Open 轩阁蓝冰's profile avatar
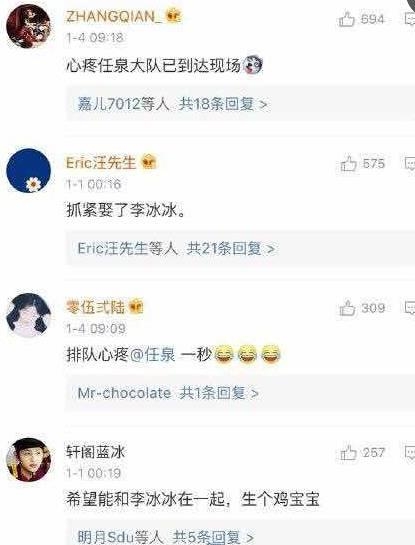 29,459
